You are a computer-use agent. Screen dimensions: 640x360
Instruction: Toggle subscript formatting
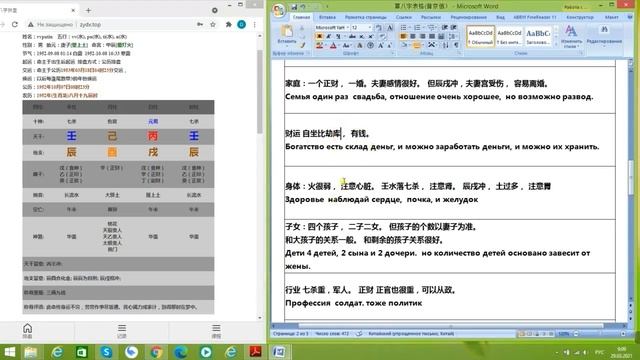point(361,36)
